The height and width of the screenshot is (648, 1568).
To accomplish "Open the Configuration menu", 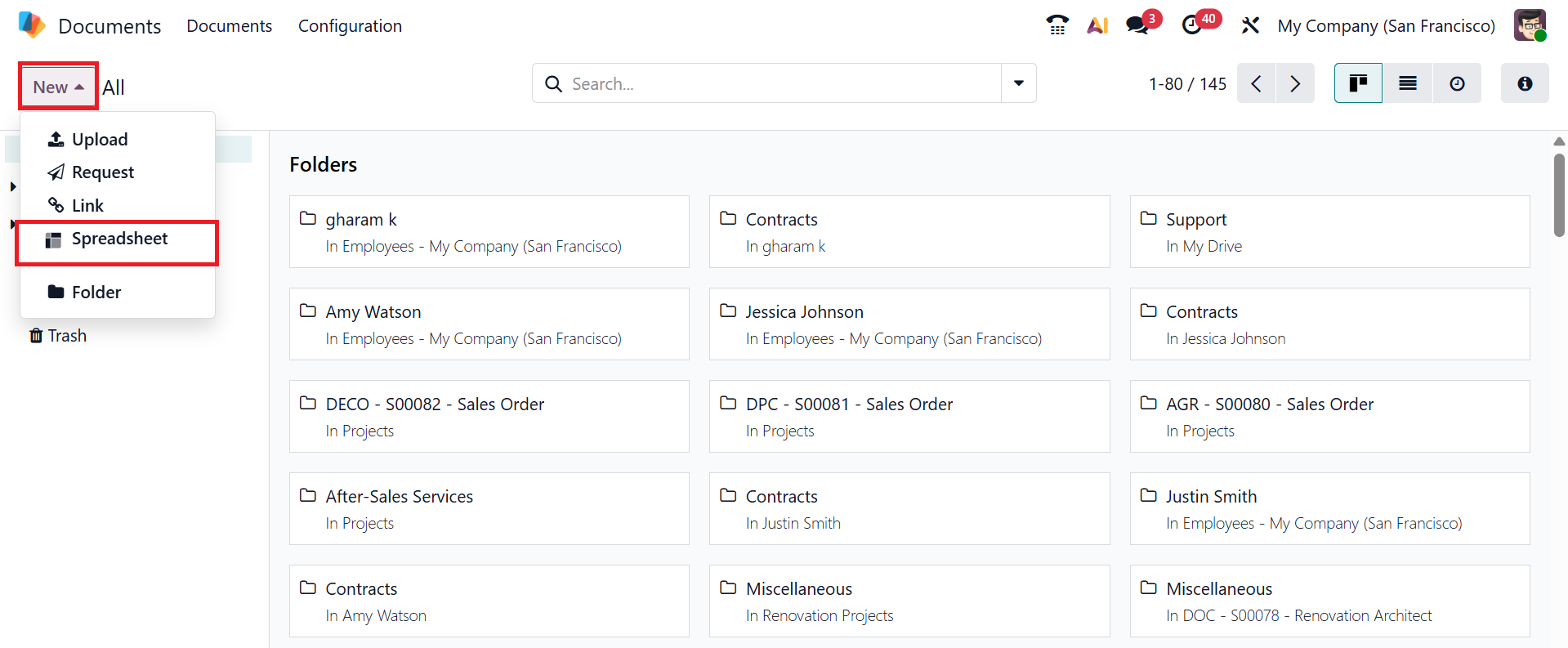I will pyautogui.click(x=350, y=26).
